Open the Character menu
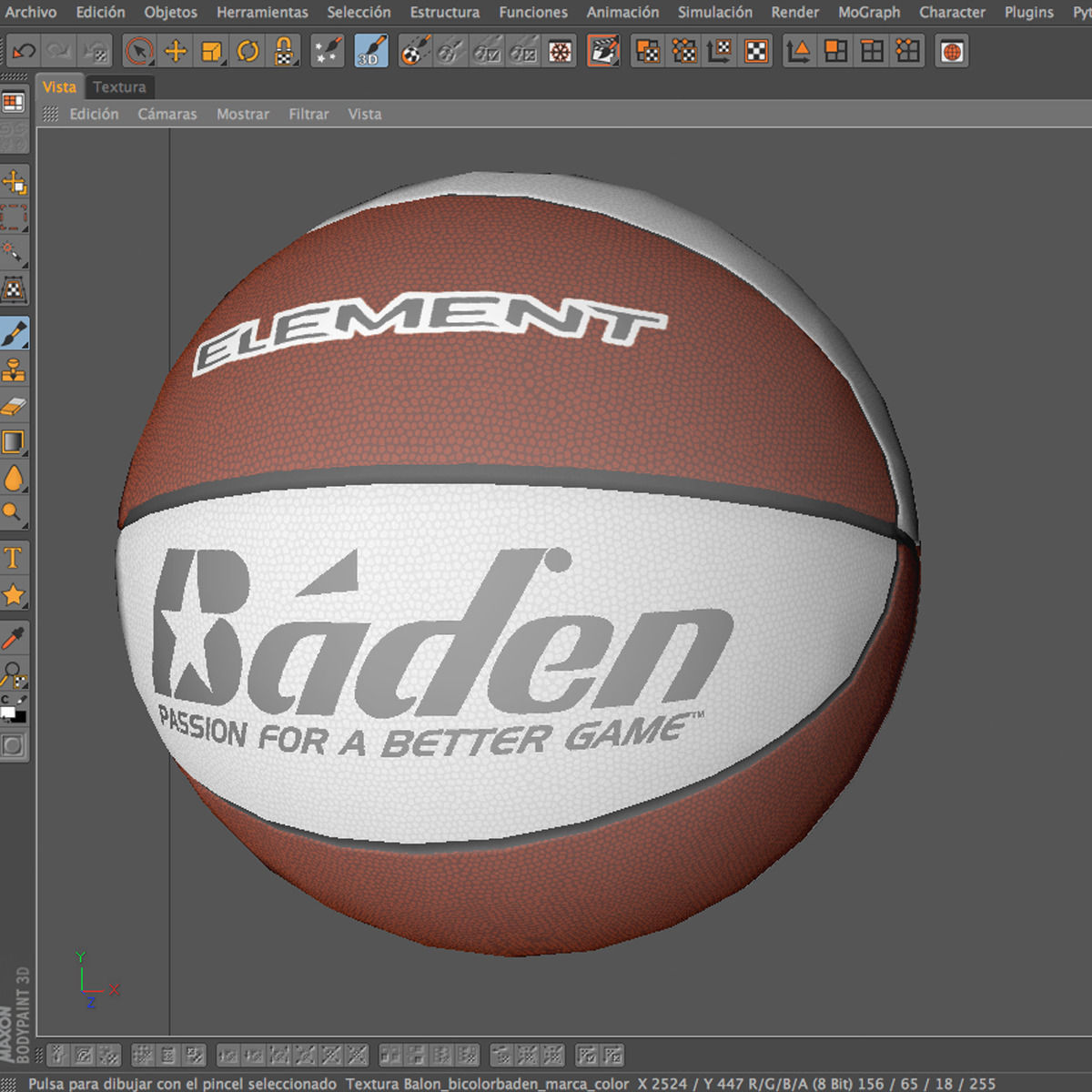This screenshot has height=1092, width=1092. click(952, 12)
